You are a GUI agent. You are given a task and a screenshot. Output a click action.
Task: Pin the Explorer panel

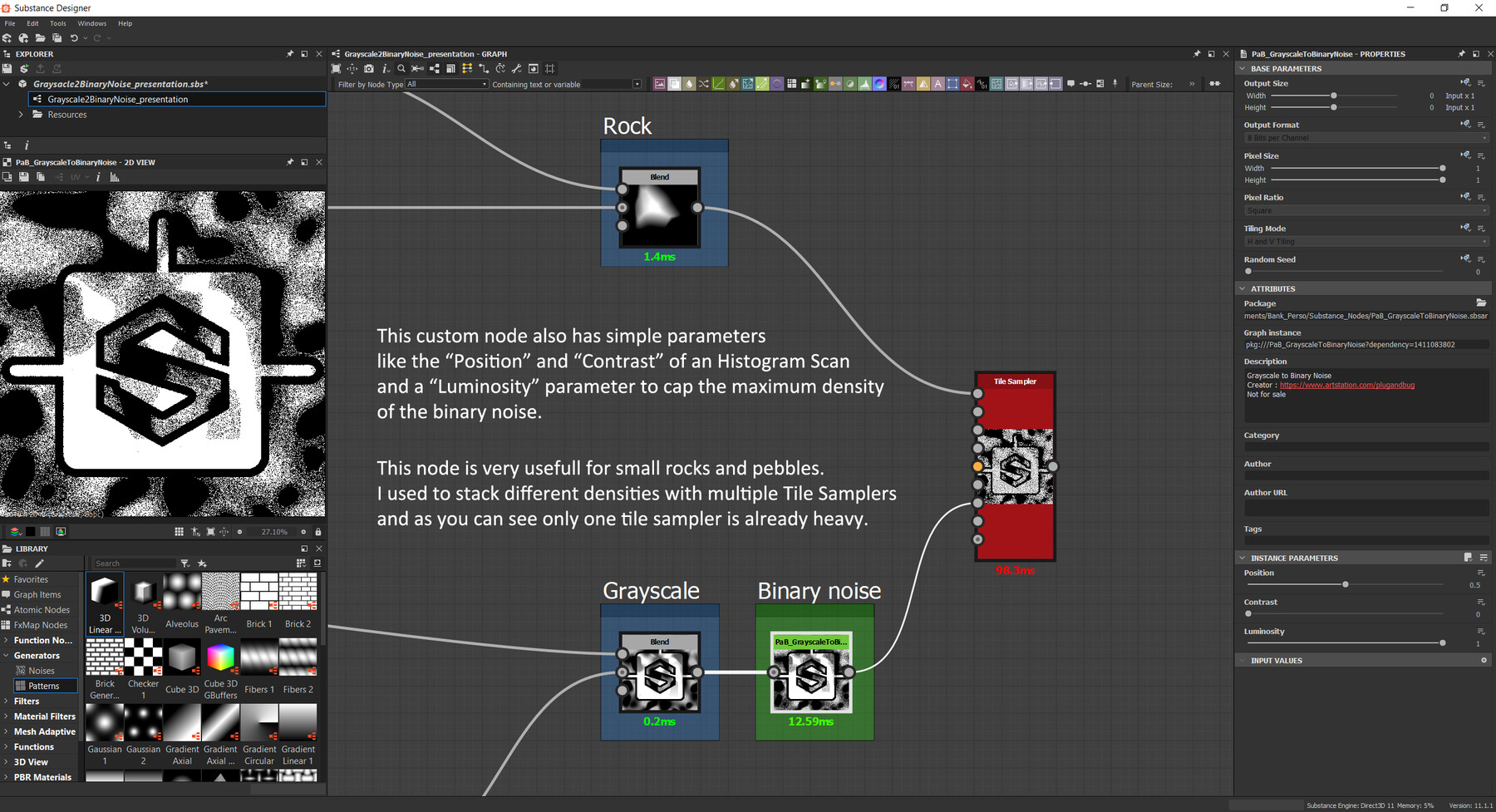pyautogui.click(x=290, y=54)
